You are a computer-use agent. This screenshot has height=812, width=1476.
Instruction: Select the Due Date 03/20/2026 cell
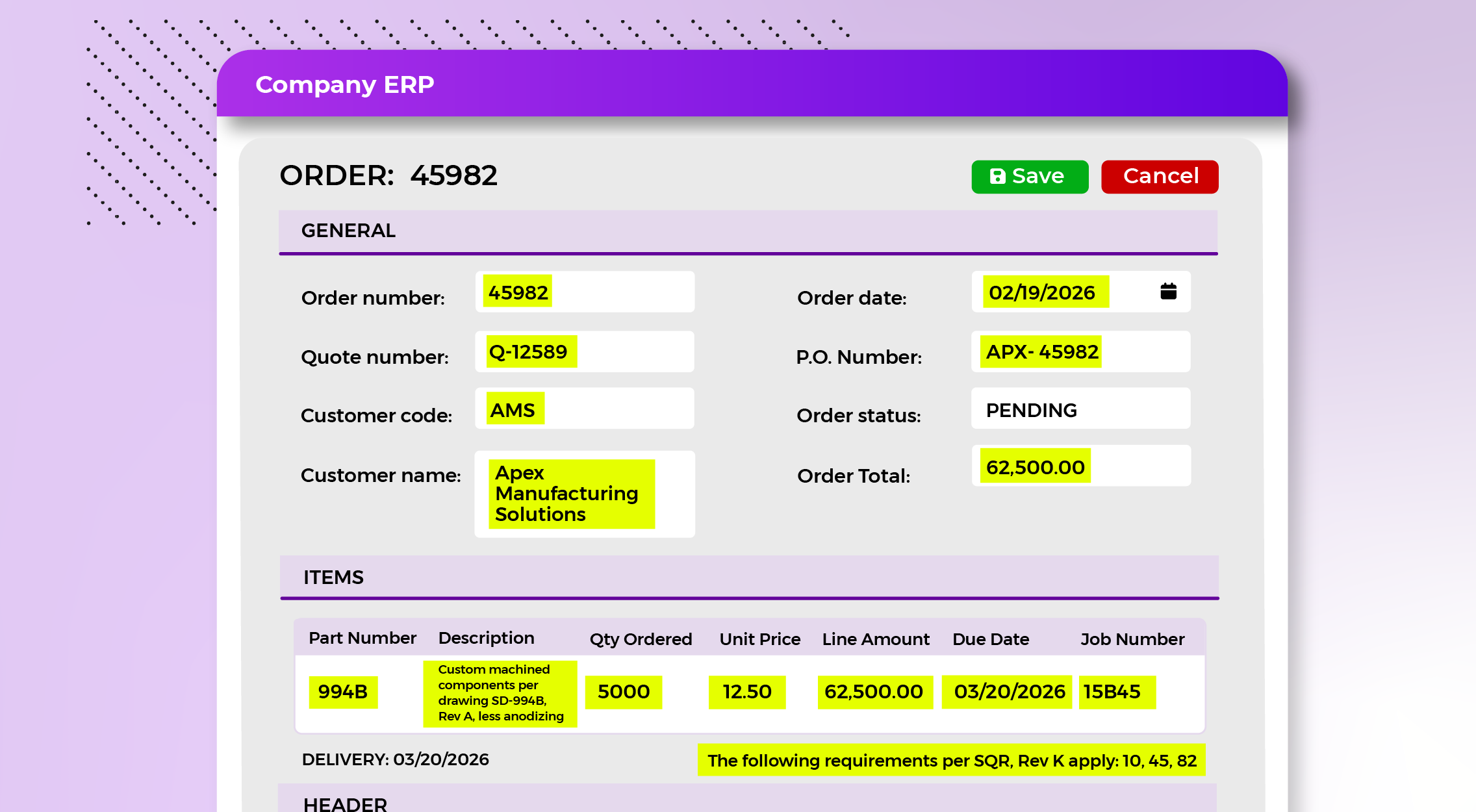click(x=1008, y=692)
